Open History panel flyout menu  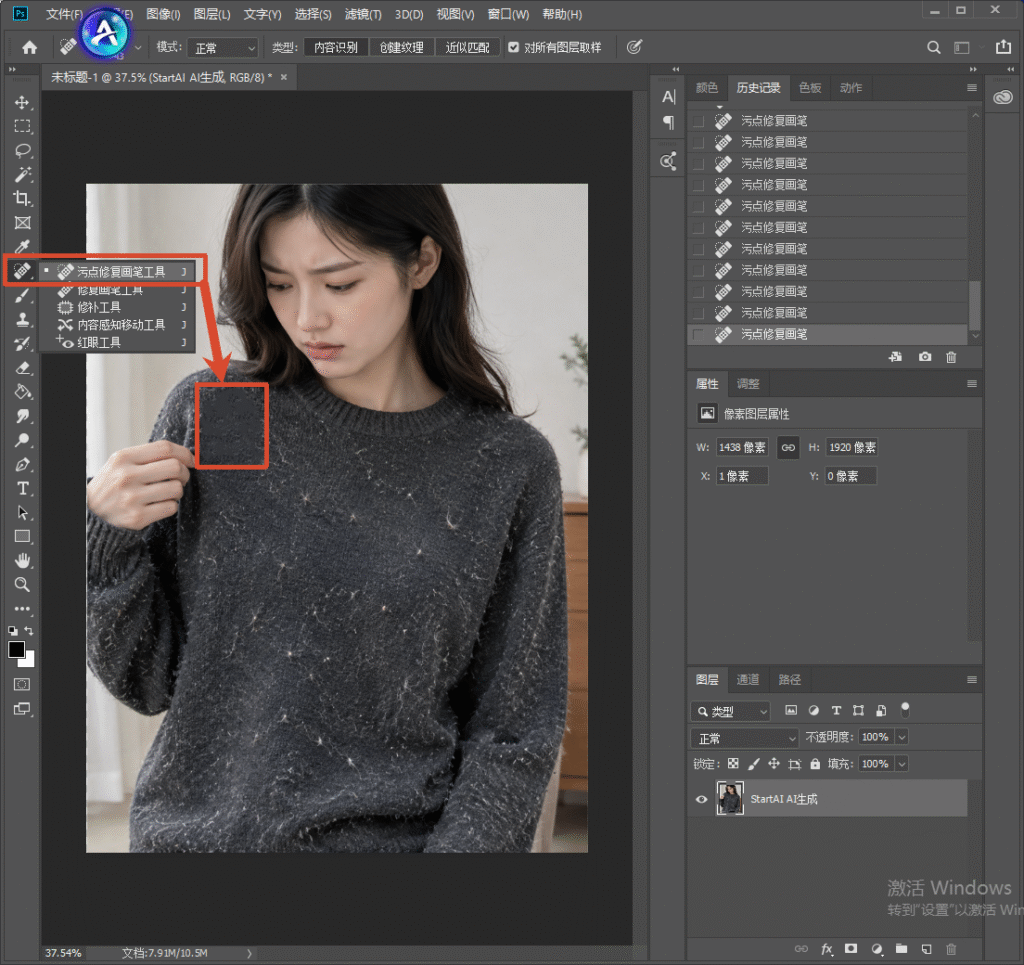[x=972, y=87]
